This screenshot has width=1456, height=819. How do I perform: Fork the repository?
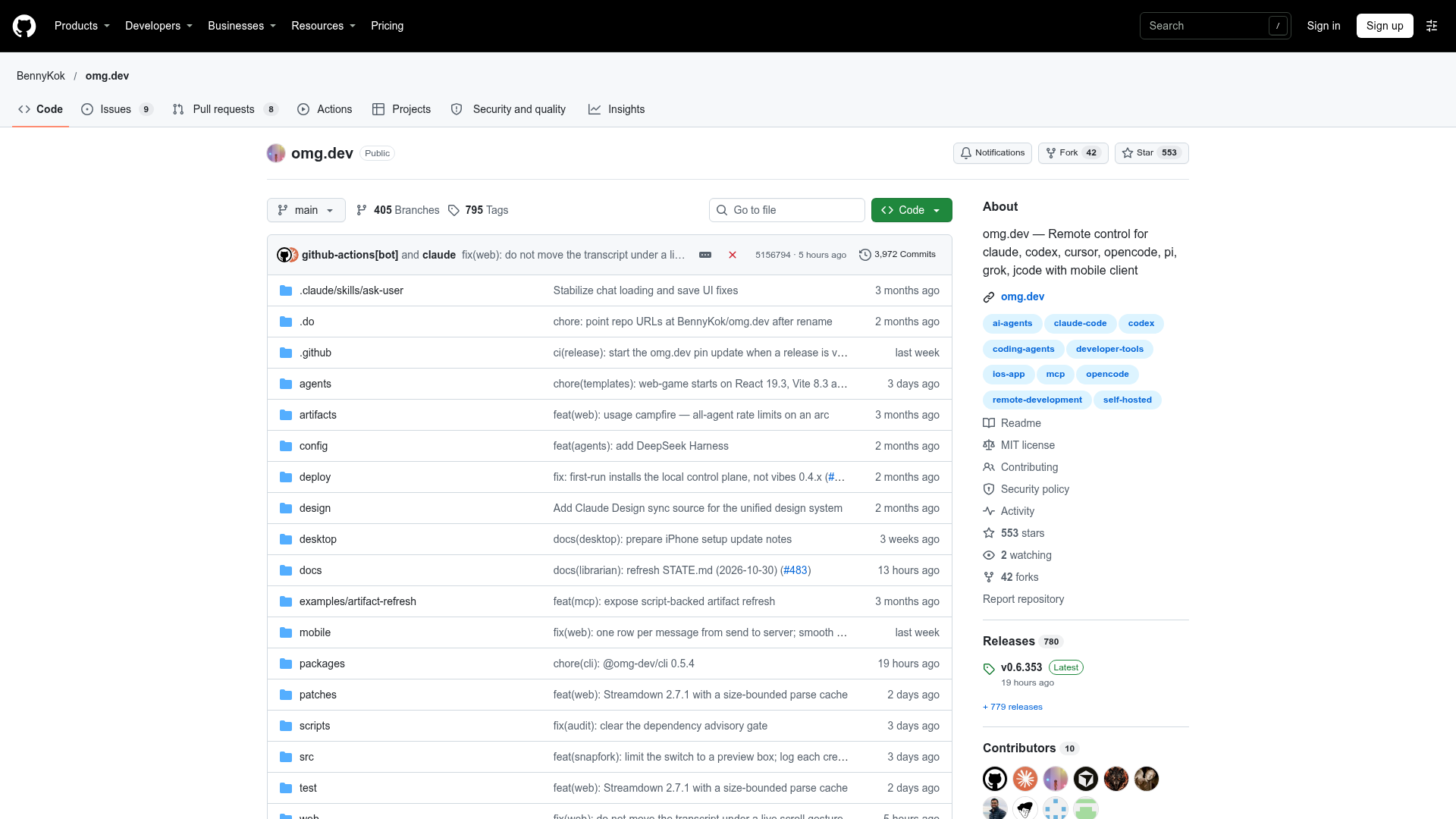coord(1073,153)
